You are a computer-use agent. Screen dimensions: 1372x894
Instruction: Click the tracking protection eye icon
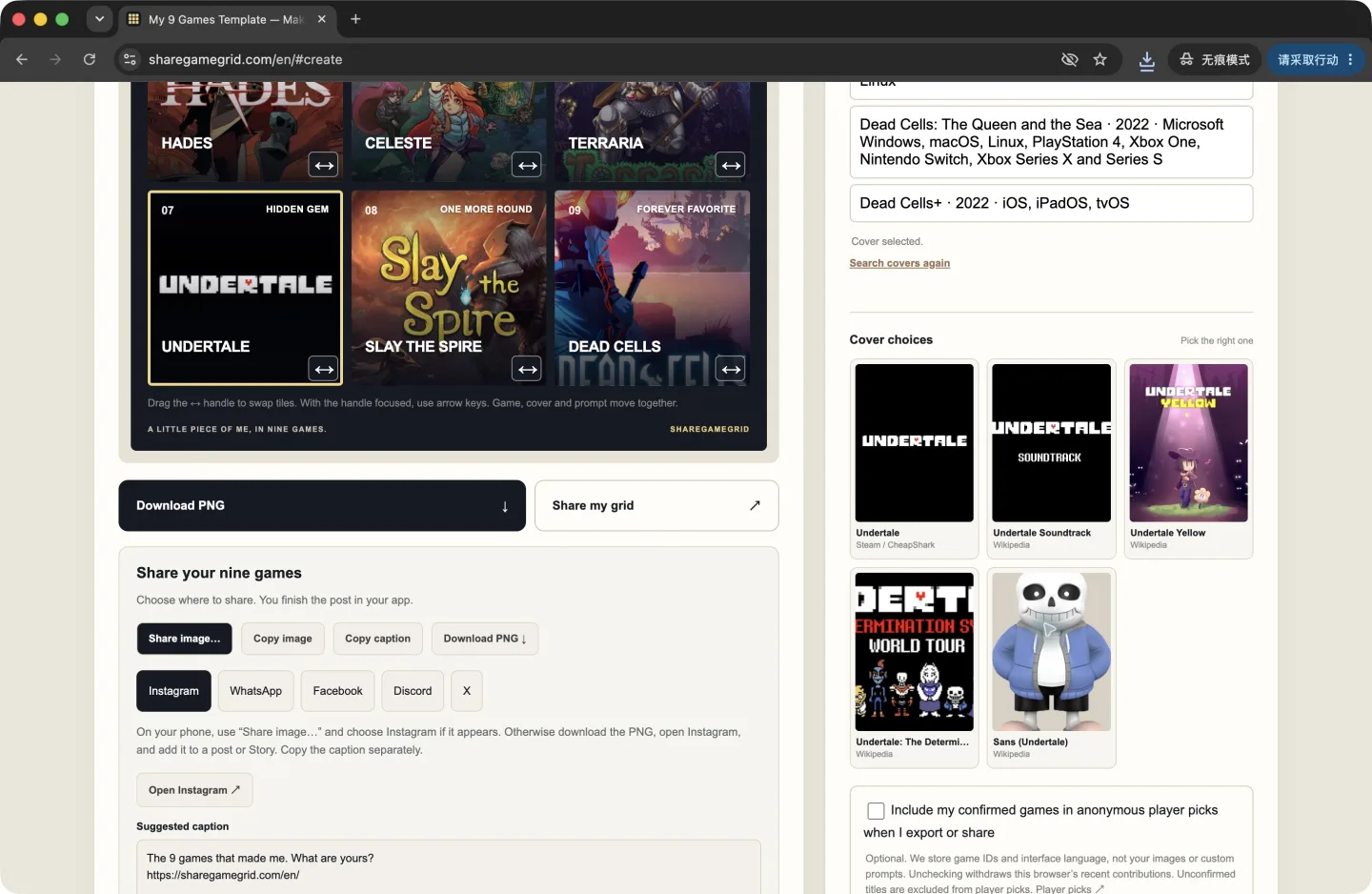(1070, 59)
